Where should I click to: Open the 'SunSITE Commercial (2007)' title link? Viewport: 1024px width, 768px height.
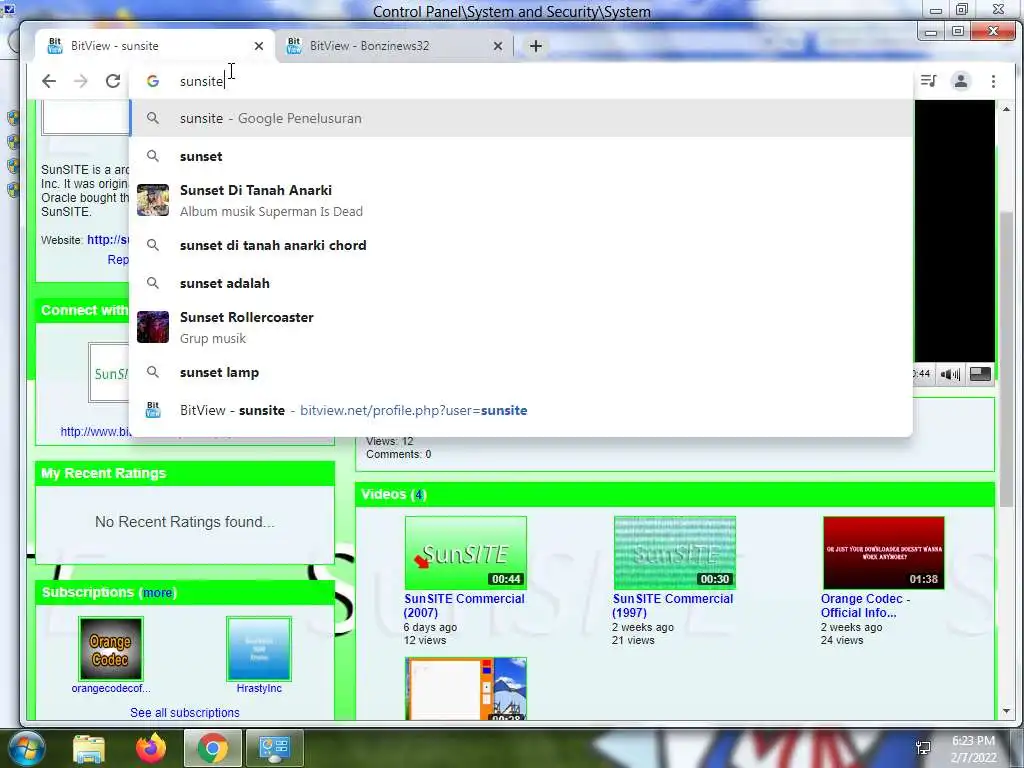[464, 605]
